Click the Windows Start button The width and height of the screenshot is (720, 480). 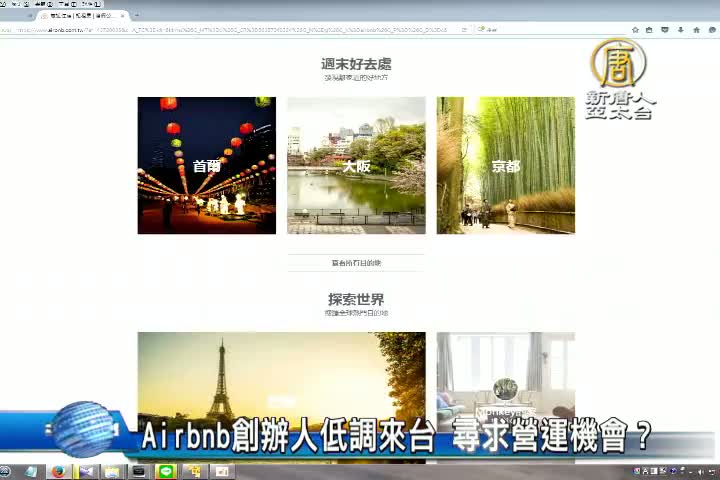tap(8, 471)
